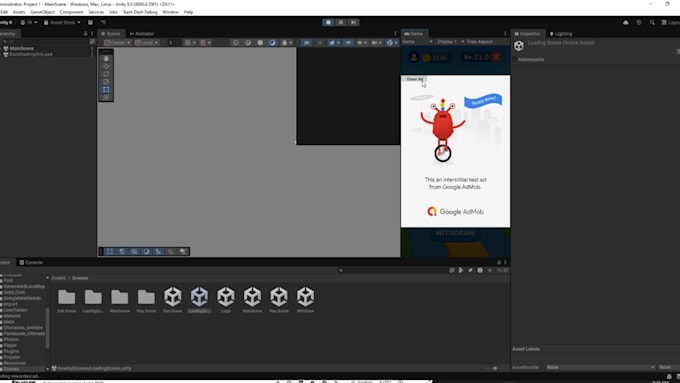Open Local/Global handle rotation dropdown
Image resolution: width=680 pixels, height=383 pixels.
(147, 43)
